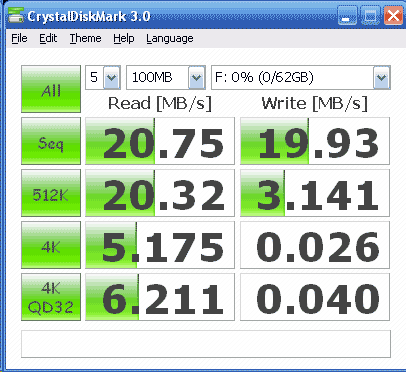Click the Seq write result 19.93
This screenshot has width=406, height=372.
coord(315,141)
